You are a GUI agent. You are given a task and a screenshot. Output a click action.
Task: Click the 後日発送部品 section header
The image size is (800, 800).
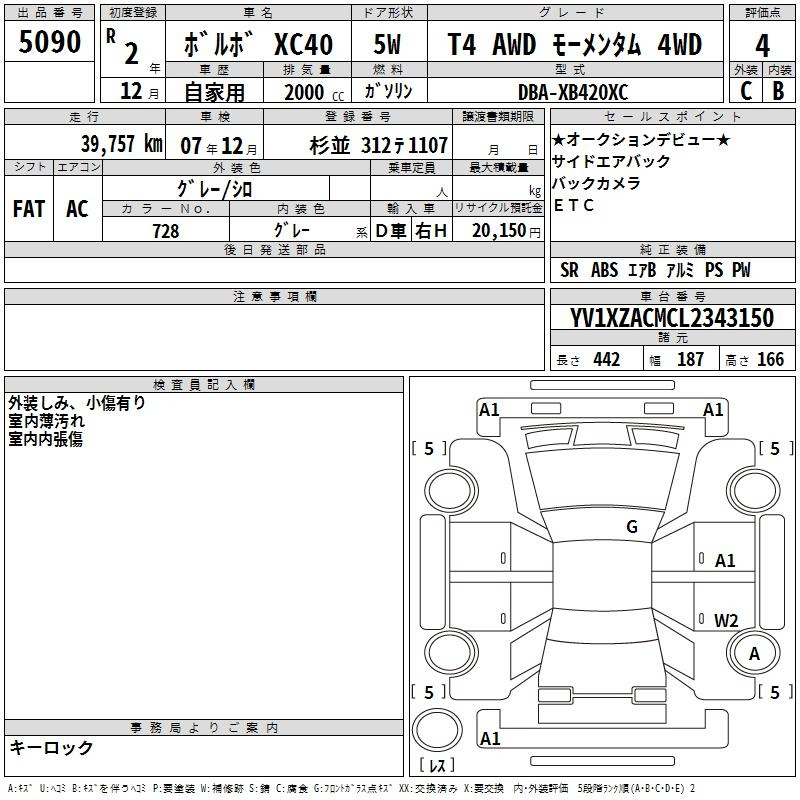[x=275, y=249]
